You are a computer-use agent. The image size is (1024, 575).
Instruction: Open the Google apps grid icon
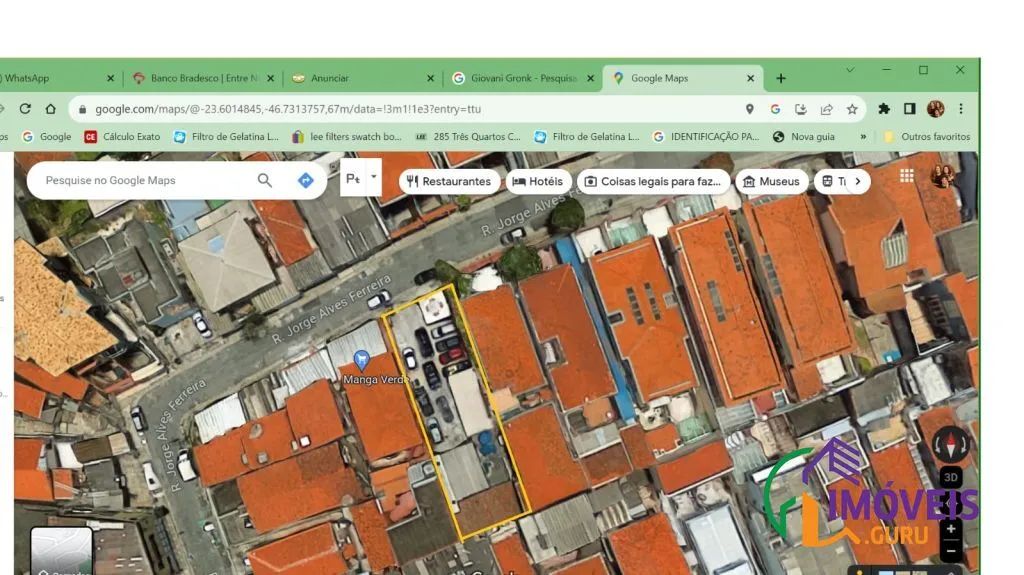tap(906, 176)
